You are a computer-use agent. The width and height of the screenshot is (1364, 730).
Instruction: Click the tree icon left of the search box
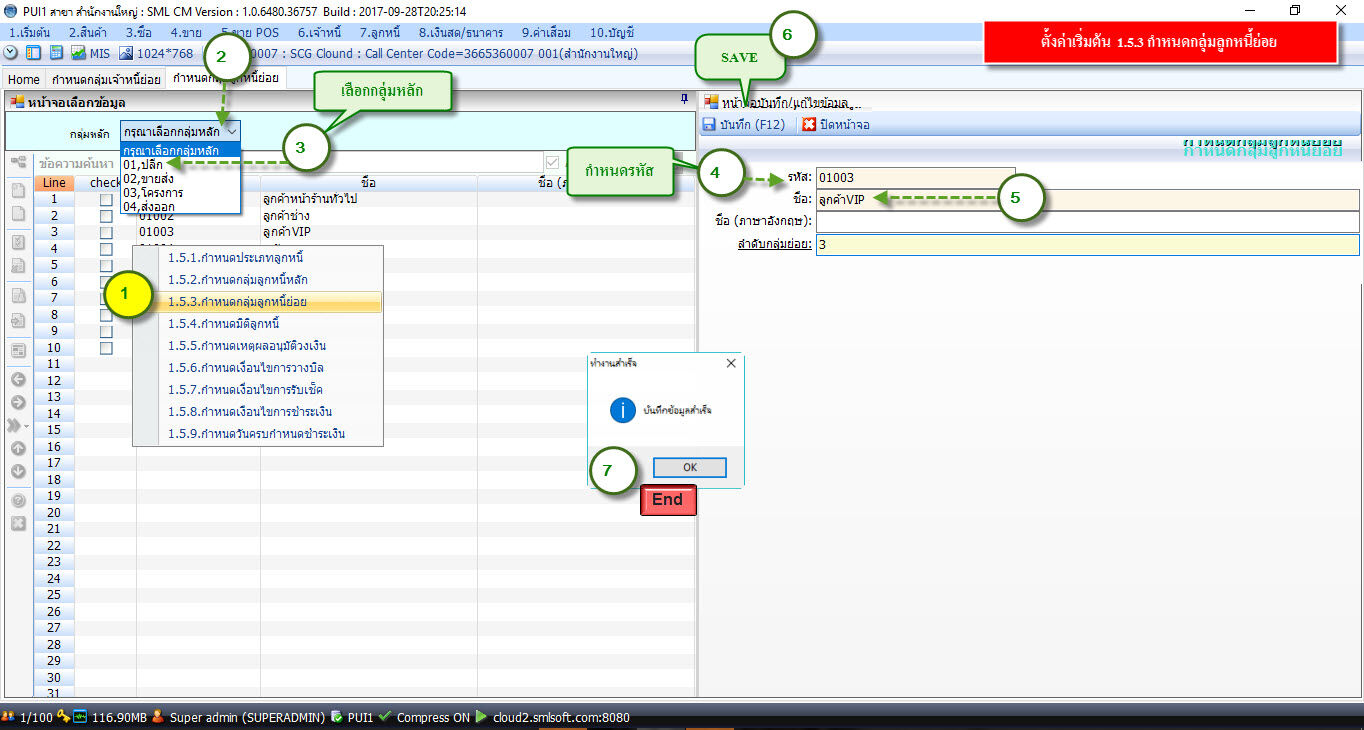point(18,161)
